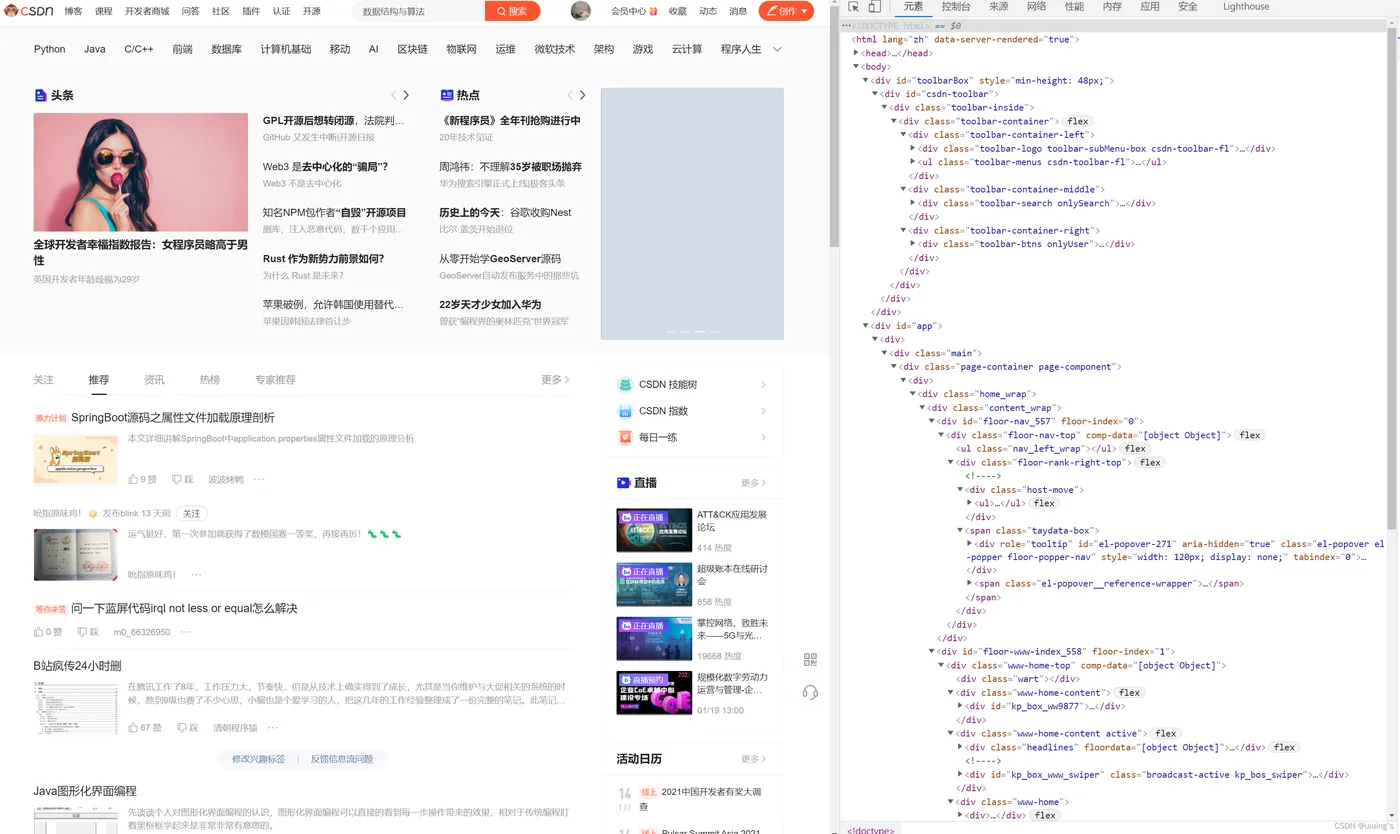Click the DevTools ellipsis before DOCTYPE

coord(847,25)
